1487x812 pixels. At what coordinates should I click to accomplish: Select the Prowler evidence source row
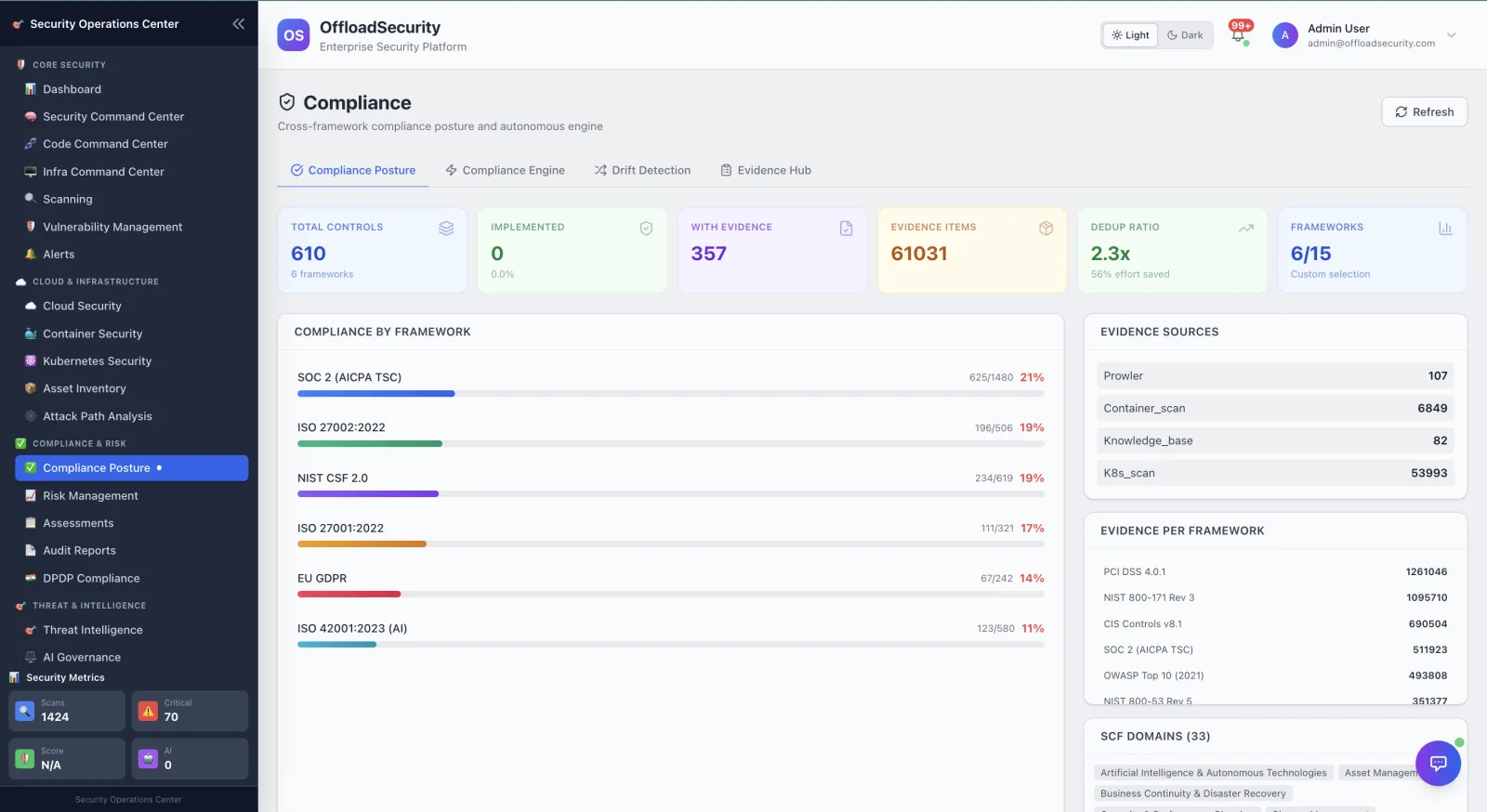1275,376
